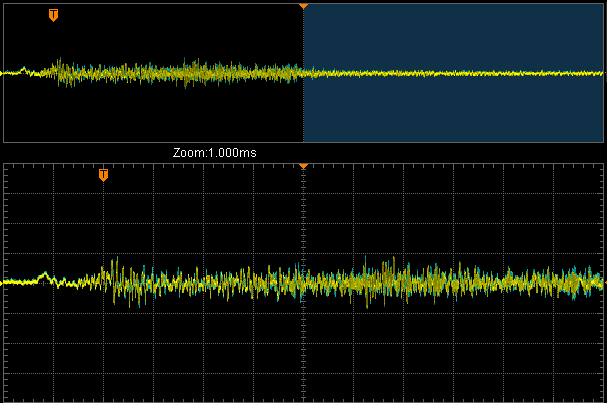Click the Zoom:1.000ms label
This screenshot has width=607, height=403.
[x=214, y=153]
